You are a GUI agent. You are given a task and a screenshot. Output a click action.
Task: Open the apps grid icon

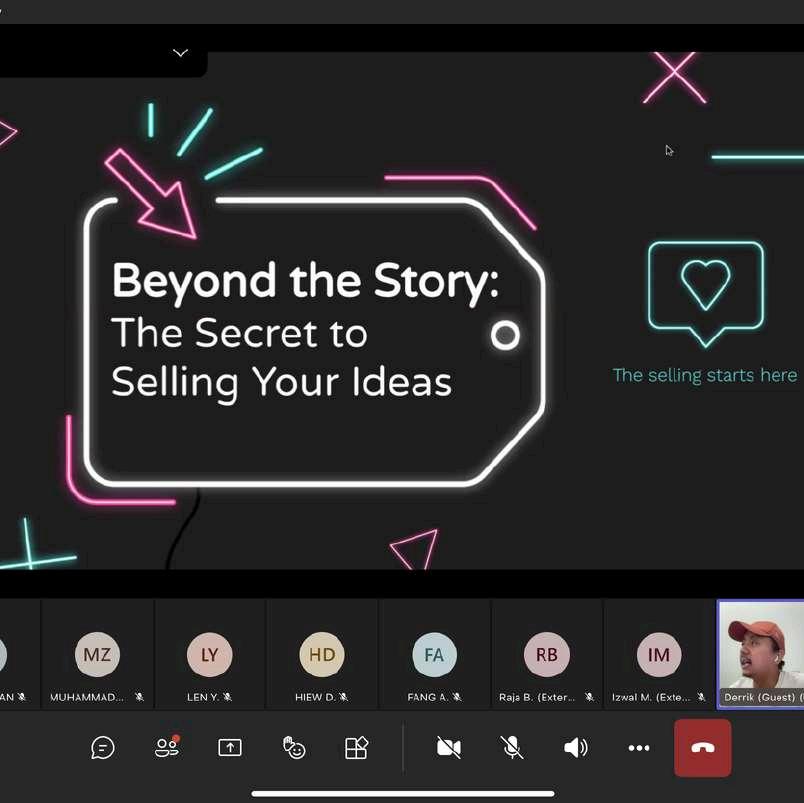tap(356, 747)
